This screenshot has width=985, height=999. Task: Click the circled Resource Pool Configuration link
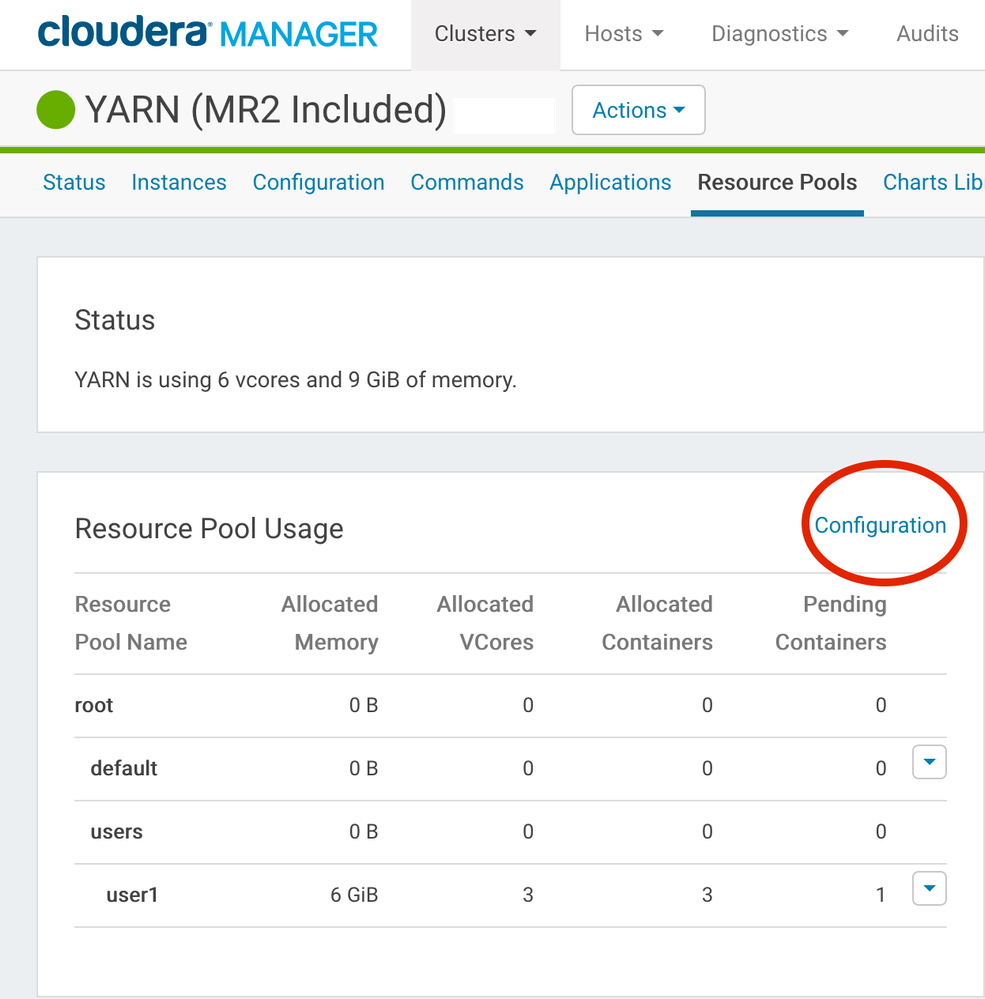point(880,525)
